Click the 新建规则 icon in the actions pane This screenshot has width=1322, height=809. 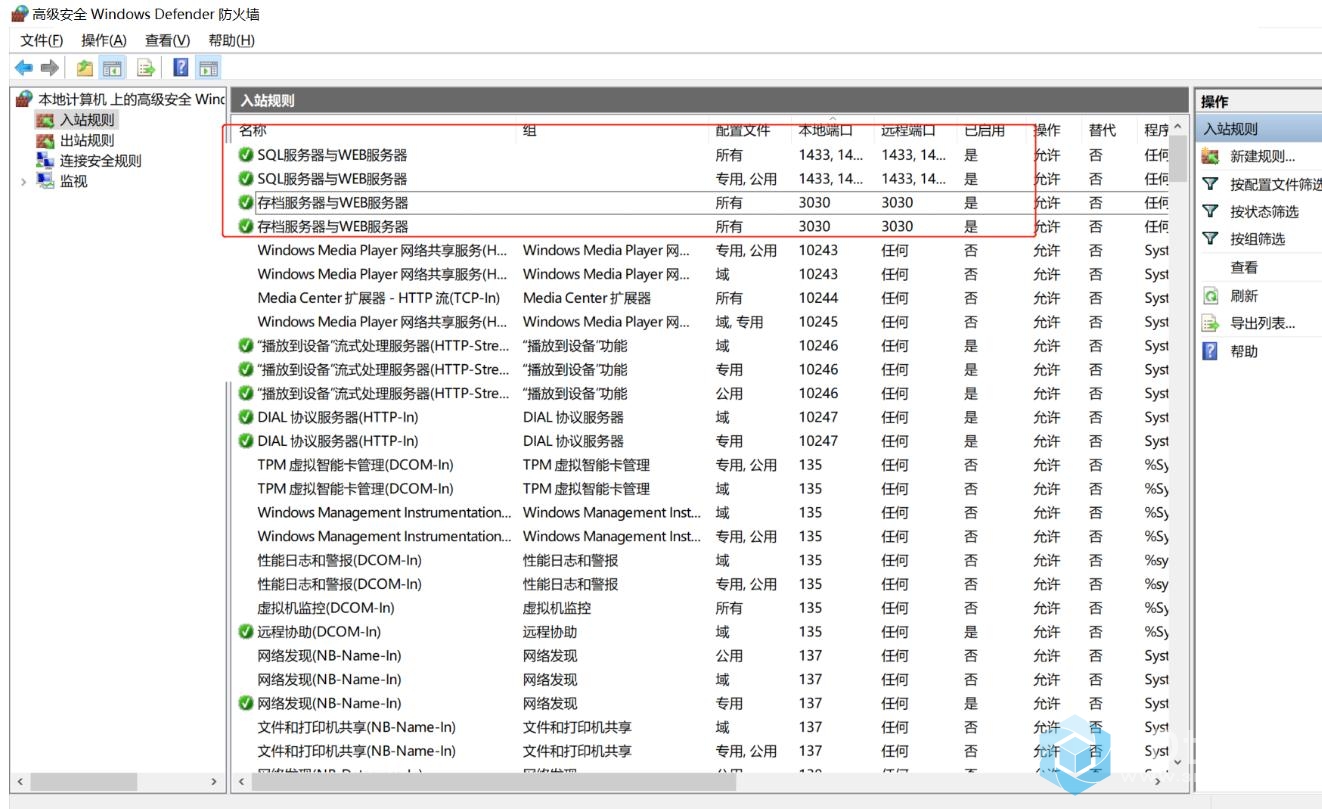pyautogui.click(x=1210, y=156)
